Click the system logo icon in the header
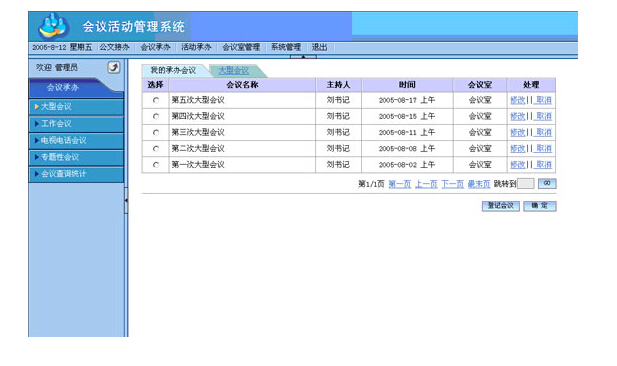 pos(53,26)
